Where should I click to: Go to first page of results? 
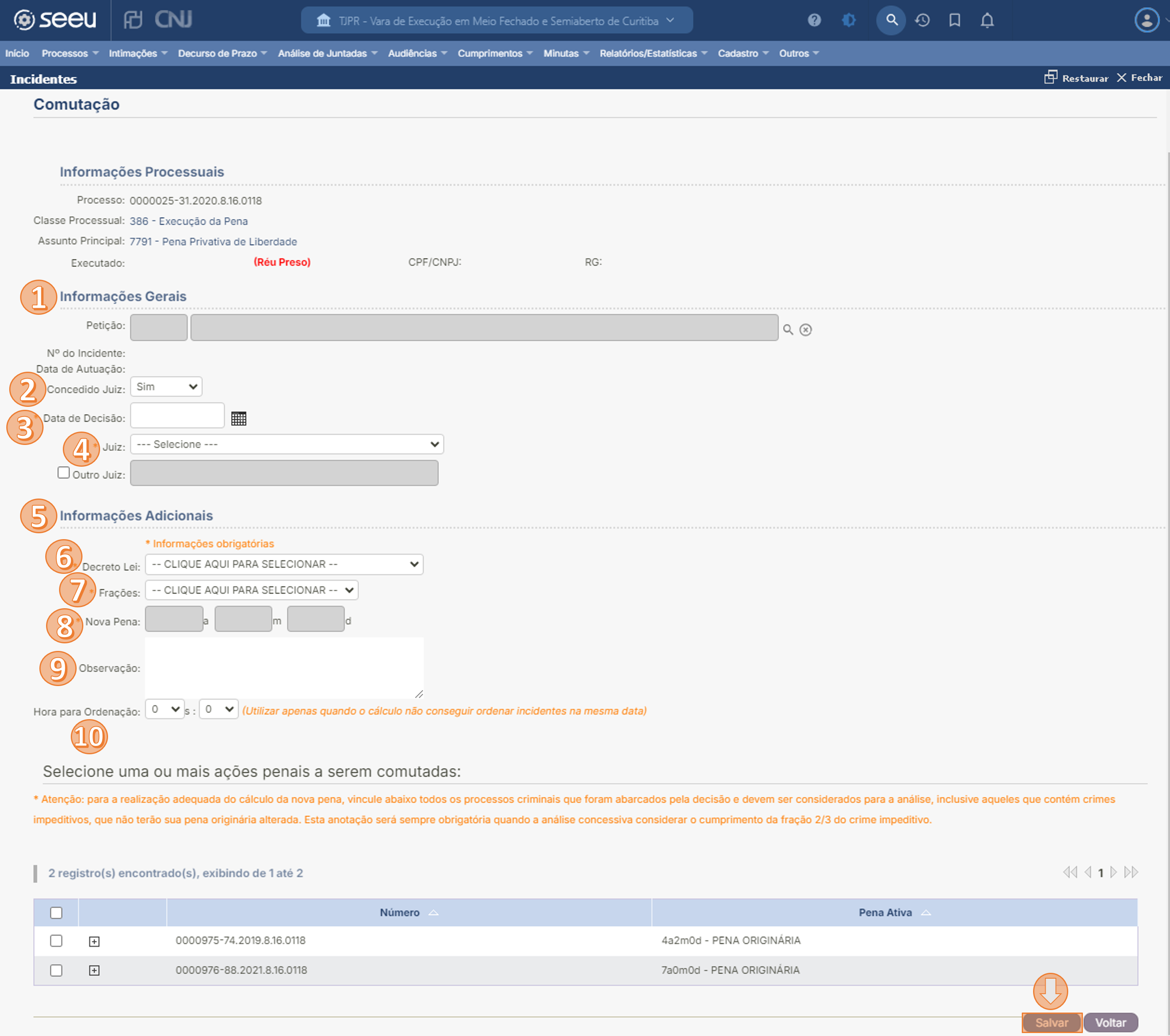(x=1070, y=872)
